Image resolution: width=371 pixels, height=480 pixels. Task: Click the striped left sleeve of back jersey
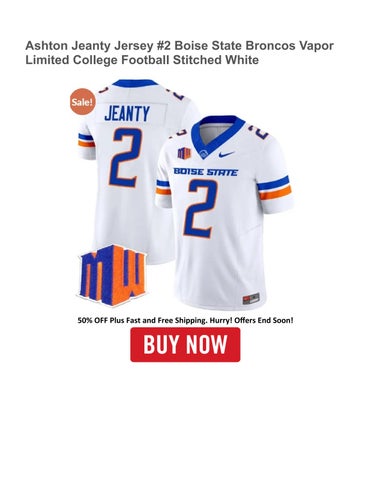pyautogui.click(x=86, y=141)
